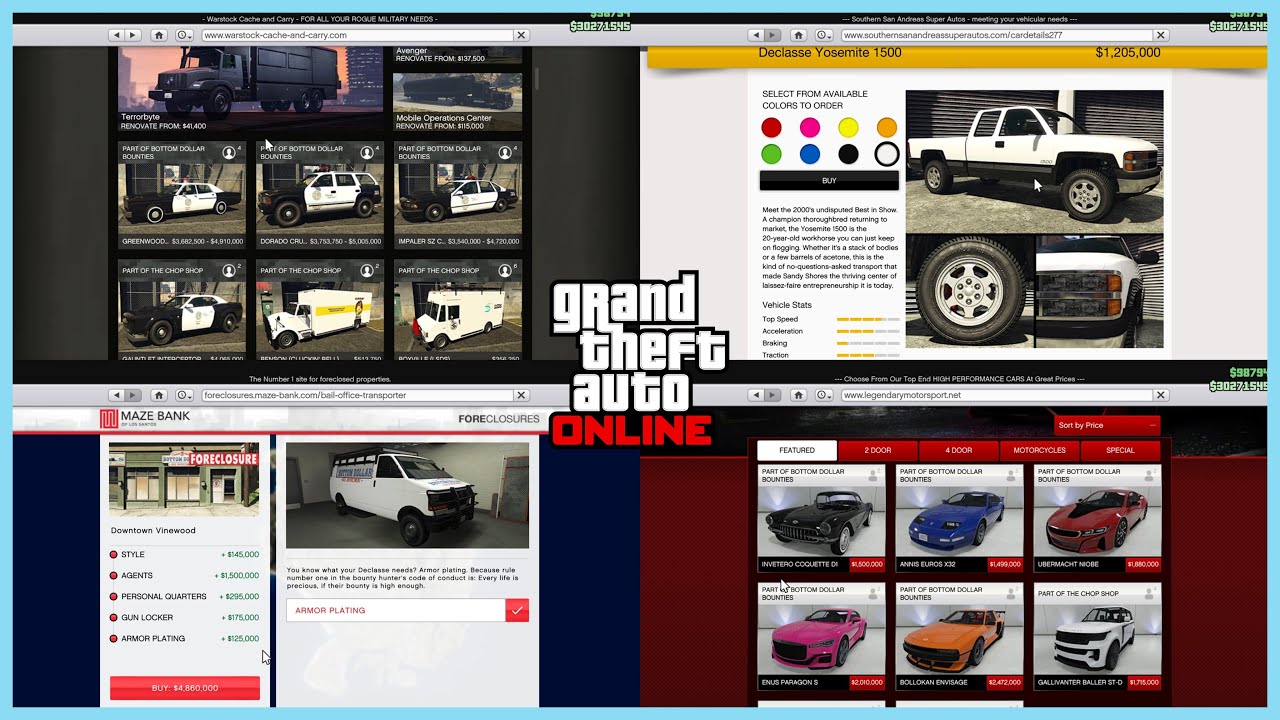Open home page from the Warstock browser
Screen dimensions: 1280x720
[159, 35]
